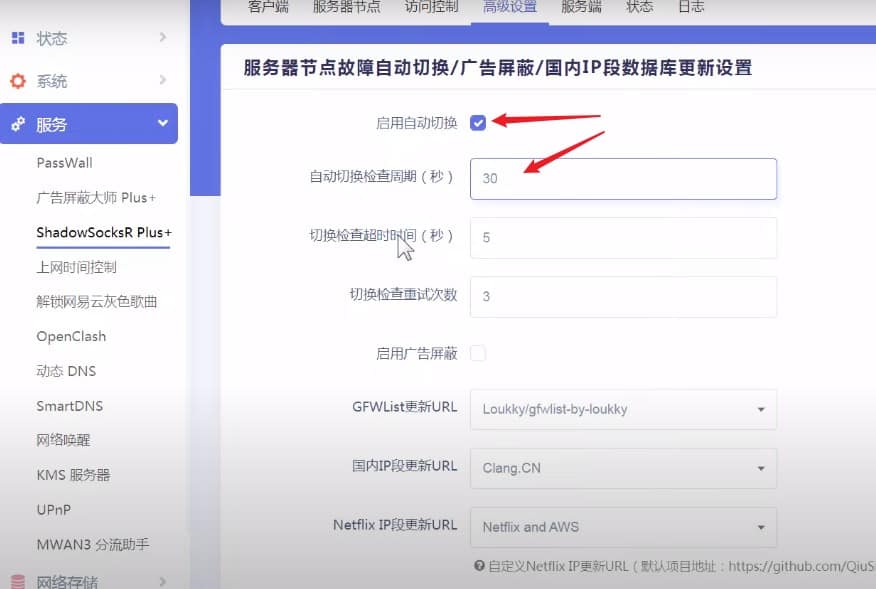Click the help icon beside custom Netflix IP text
This screenshot has width=876, height=589.
[x=479, y=566]
